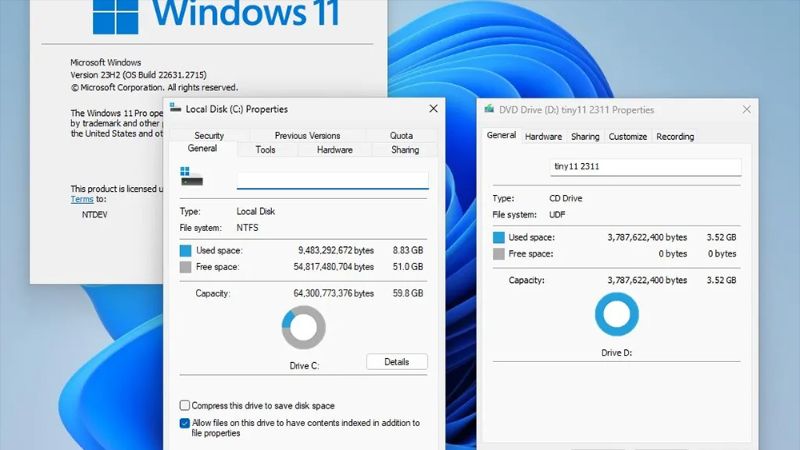Click the Details button under Drive C
The height and width of the screenshot is (450, 800).
(396, 362)
